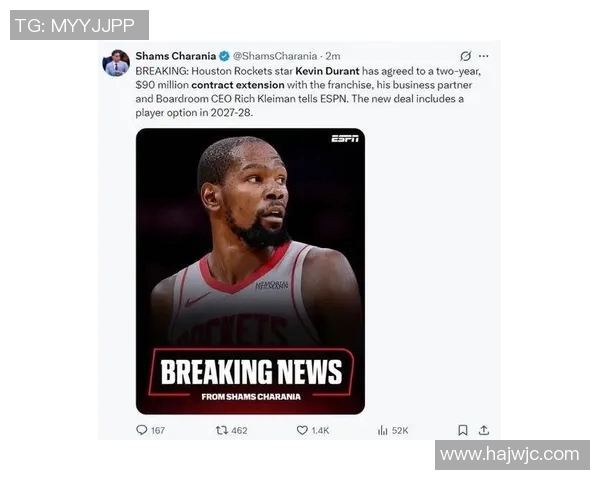Like the tweet with the heart icon
The height and width of the screenshot is (480, 600).
point(302,430)
